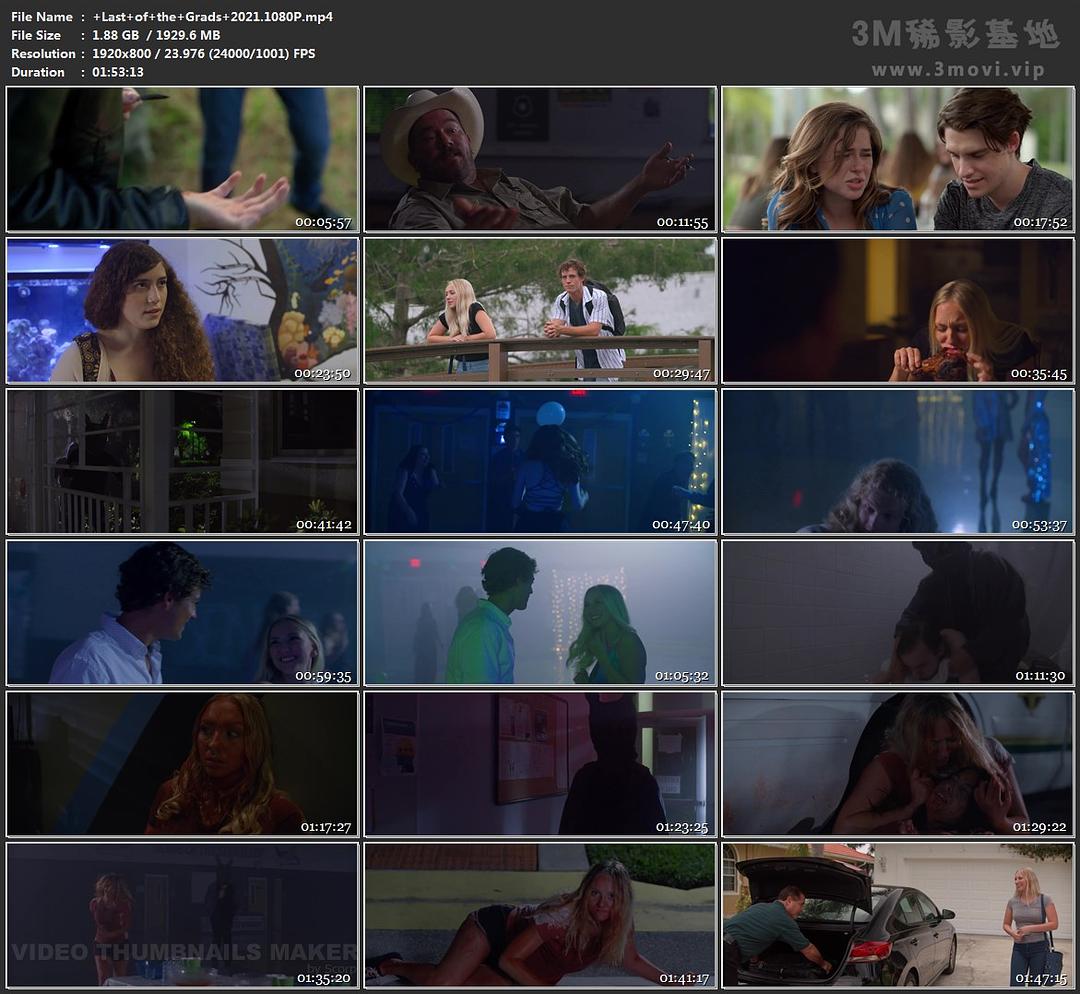Click the frame stamped 01:41:17
The height and width of the screenshot is (994, 1080).
tap(540, 915)
